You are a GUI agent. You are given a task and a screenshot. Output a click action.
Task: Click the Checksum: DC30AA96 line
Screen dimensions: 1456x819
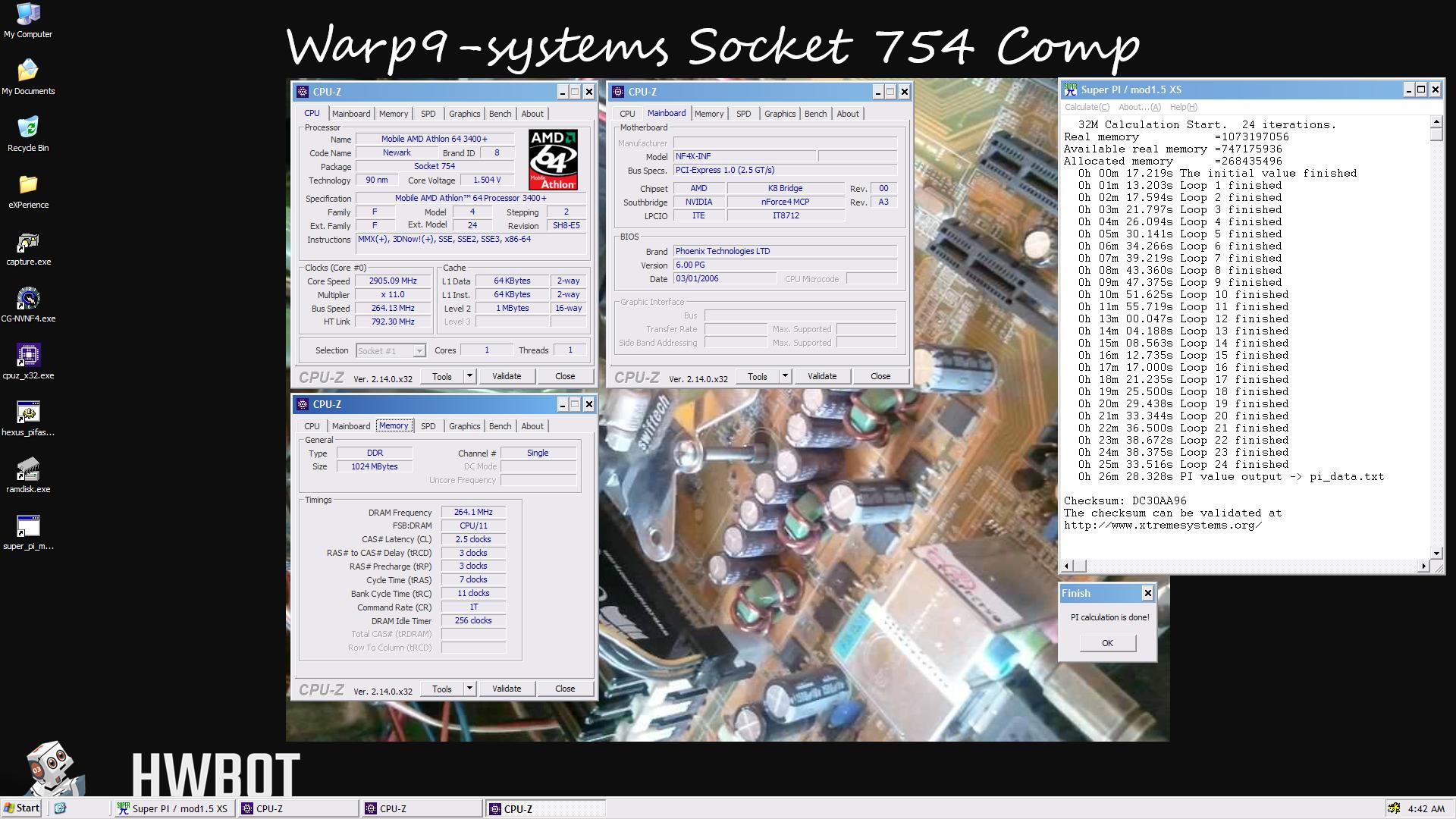1125,500
